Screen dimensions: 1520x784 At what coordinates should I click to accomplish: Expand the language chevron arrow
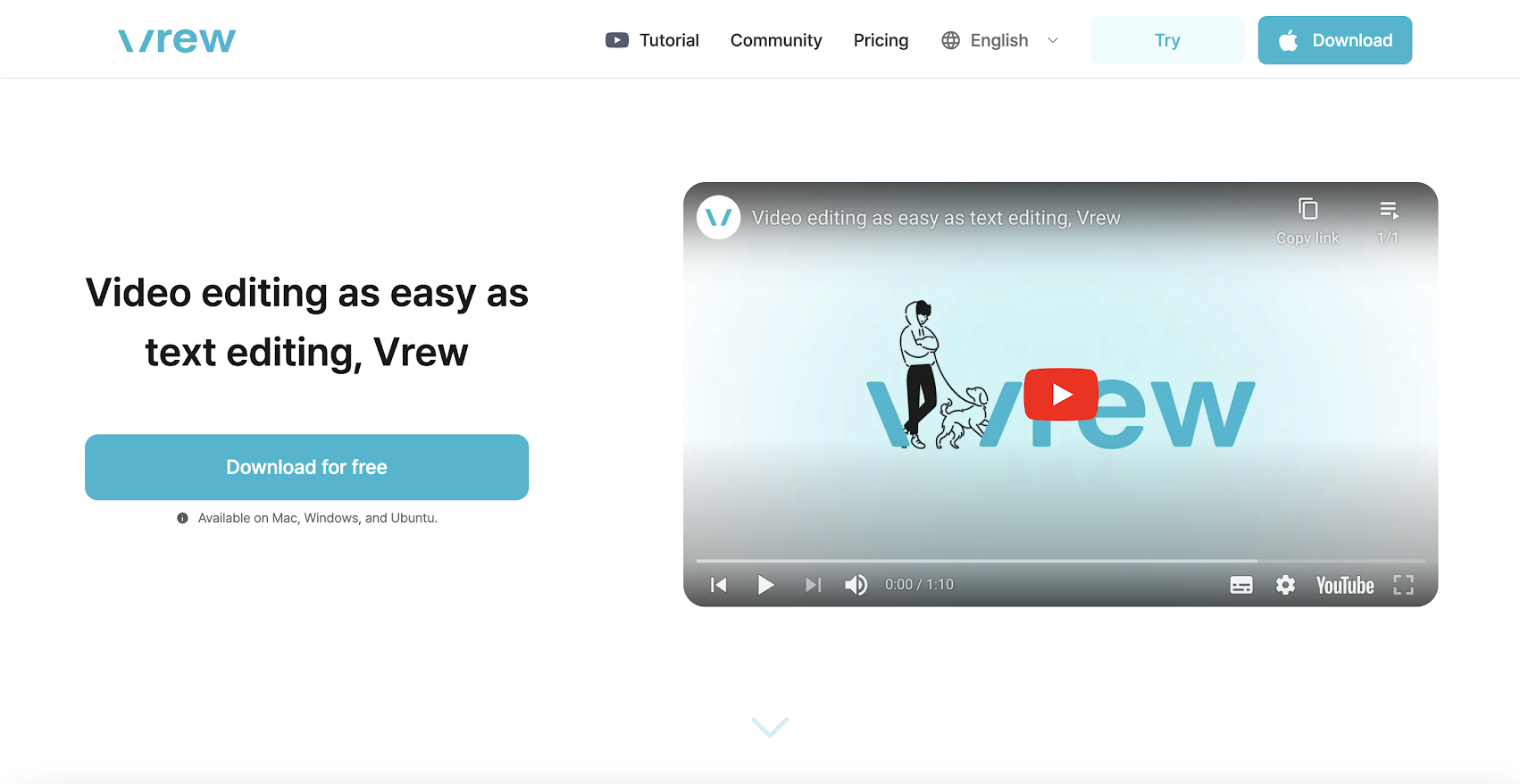(1053, 40)
